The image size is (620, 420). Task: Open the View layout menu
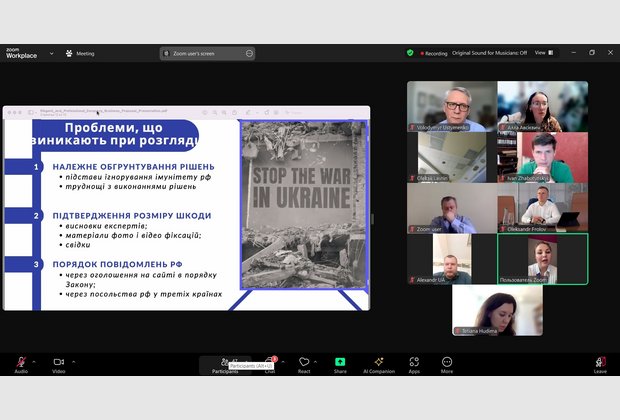(x=542, y=53)
